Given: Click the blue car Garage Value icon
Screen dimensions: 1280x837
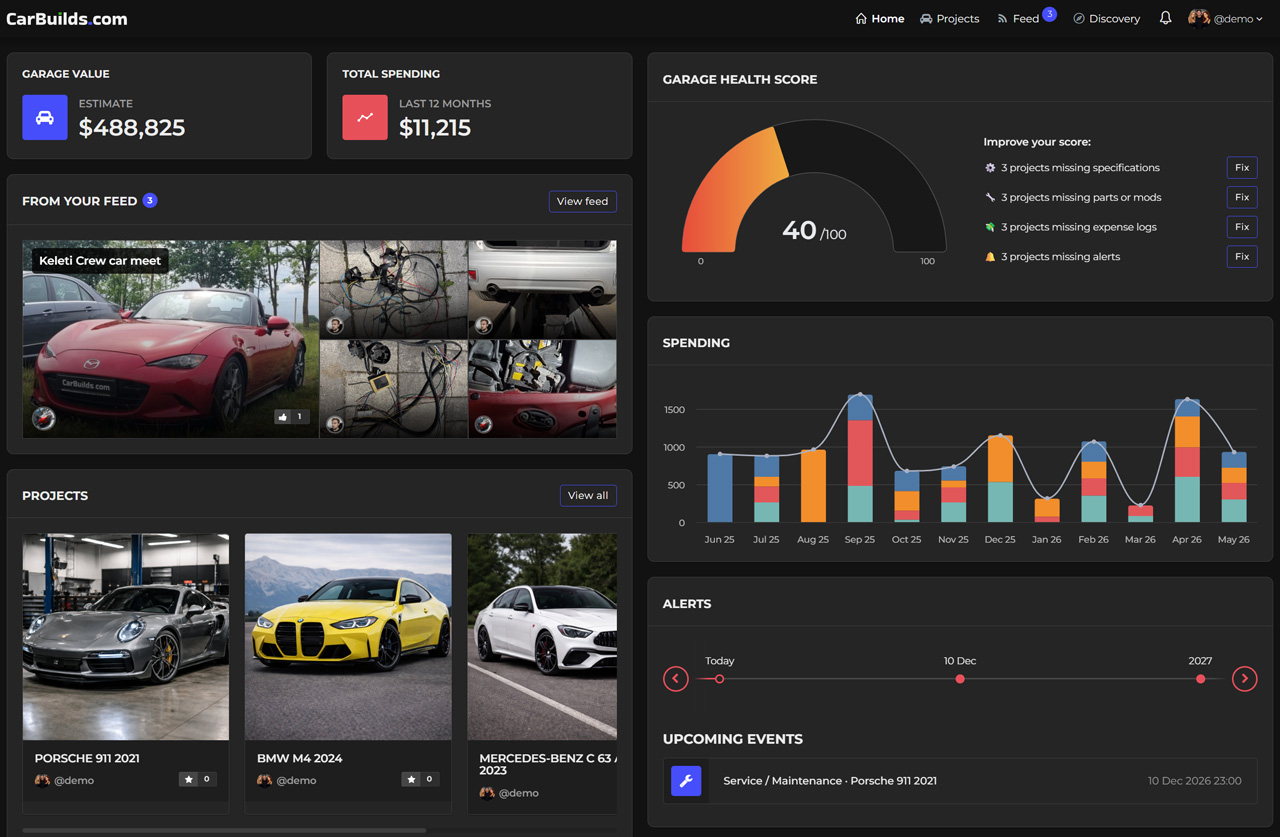Looking at the screenshot, I should point(45,117).
